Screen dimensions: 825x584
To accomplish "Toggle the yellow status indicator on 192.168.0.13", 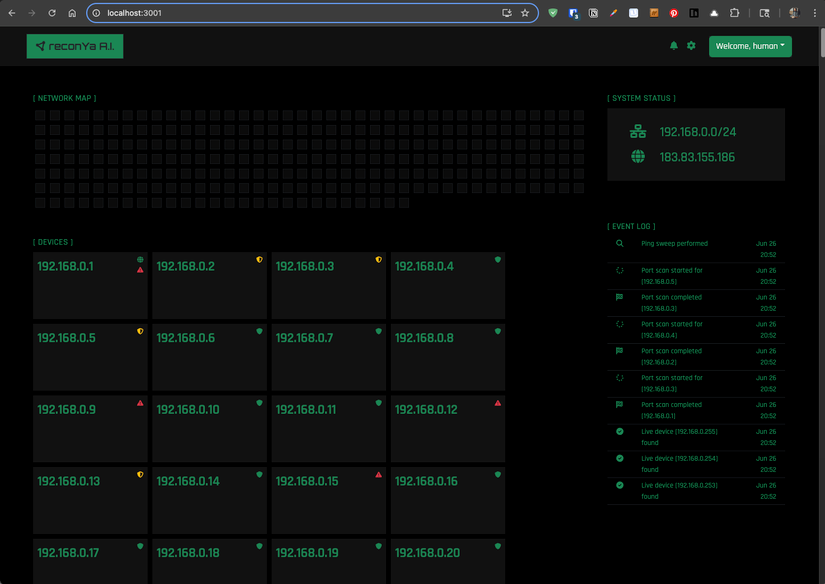I will click(140, 475).
